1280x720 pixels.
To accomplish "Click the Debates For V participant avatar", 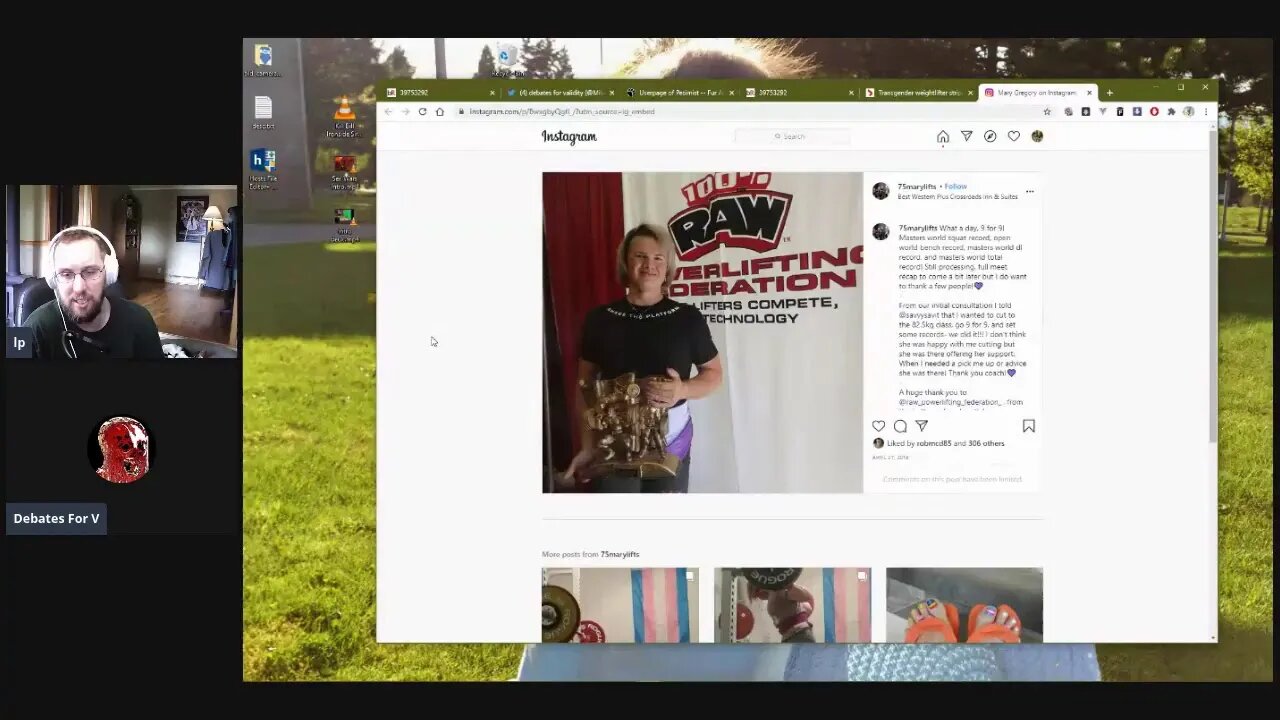I will (122, 450).
